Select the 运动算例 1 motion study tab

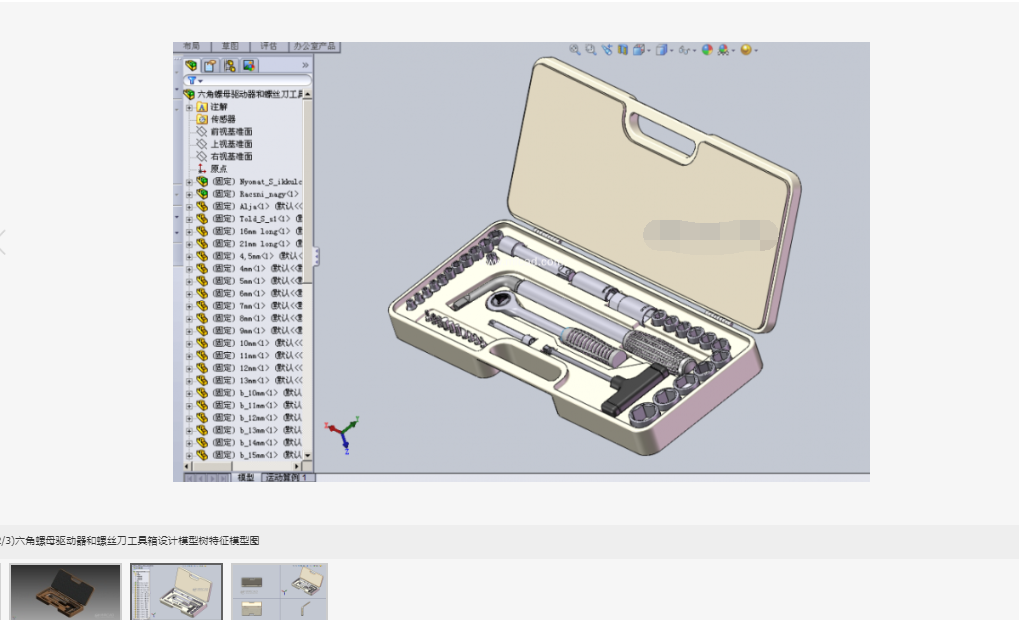click(x=287, y=478)
